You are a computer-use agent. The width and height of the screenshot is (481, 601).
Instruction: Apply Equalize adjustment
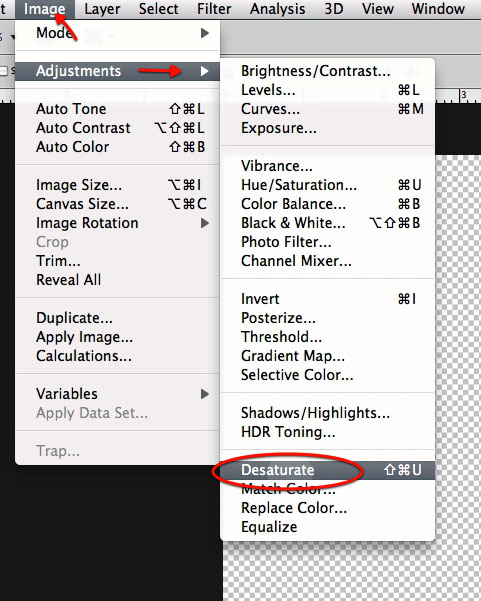328,527
